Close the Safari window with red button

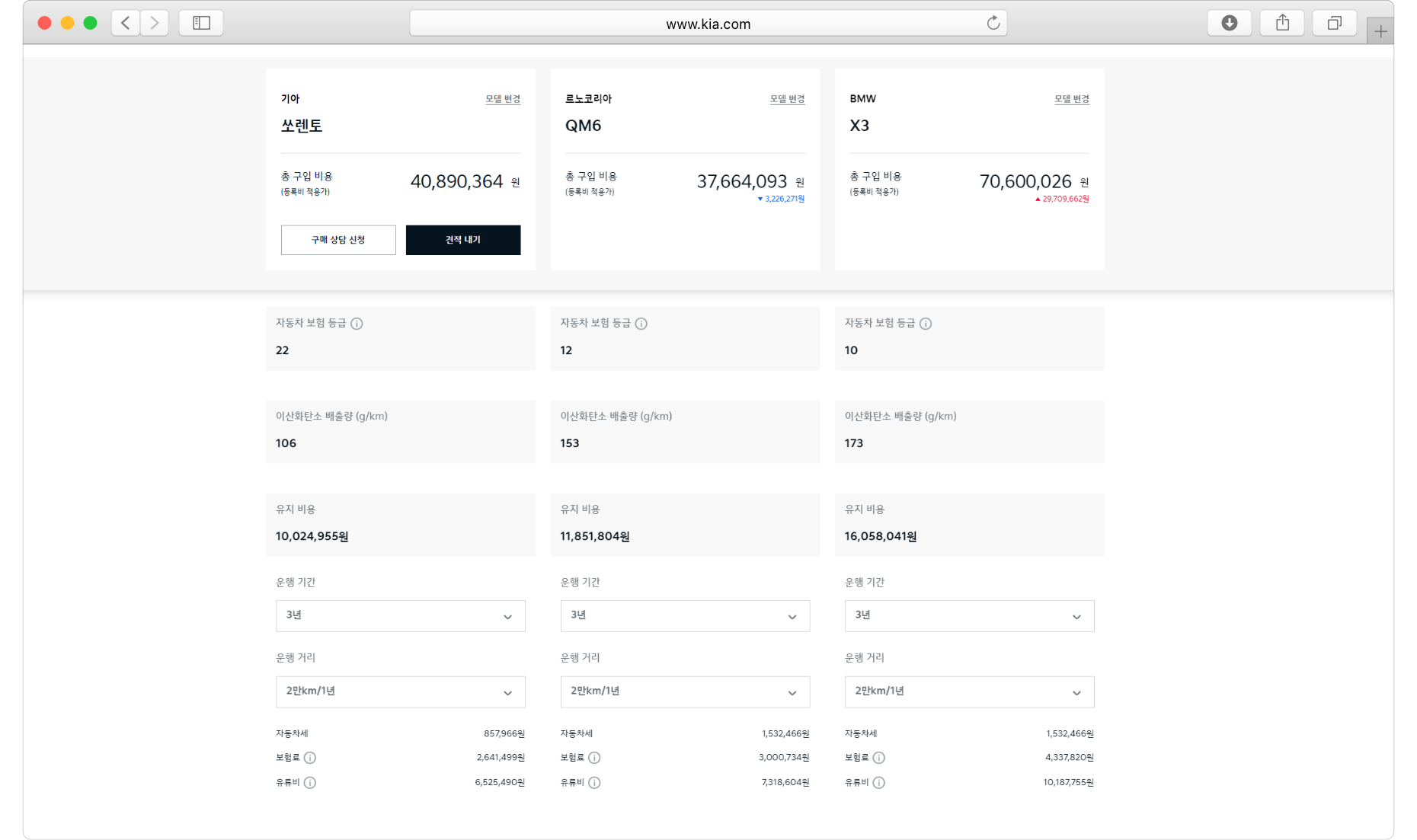pyautogui.click(x=45, y=23)
